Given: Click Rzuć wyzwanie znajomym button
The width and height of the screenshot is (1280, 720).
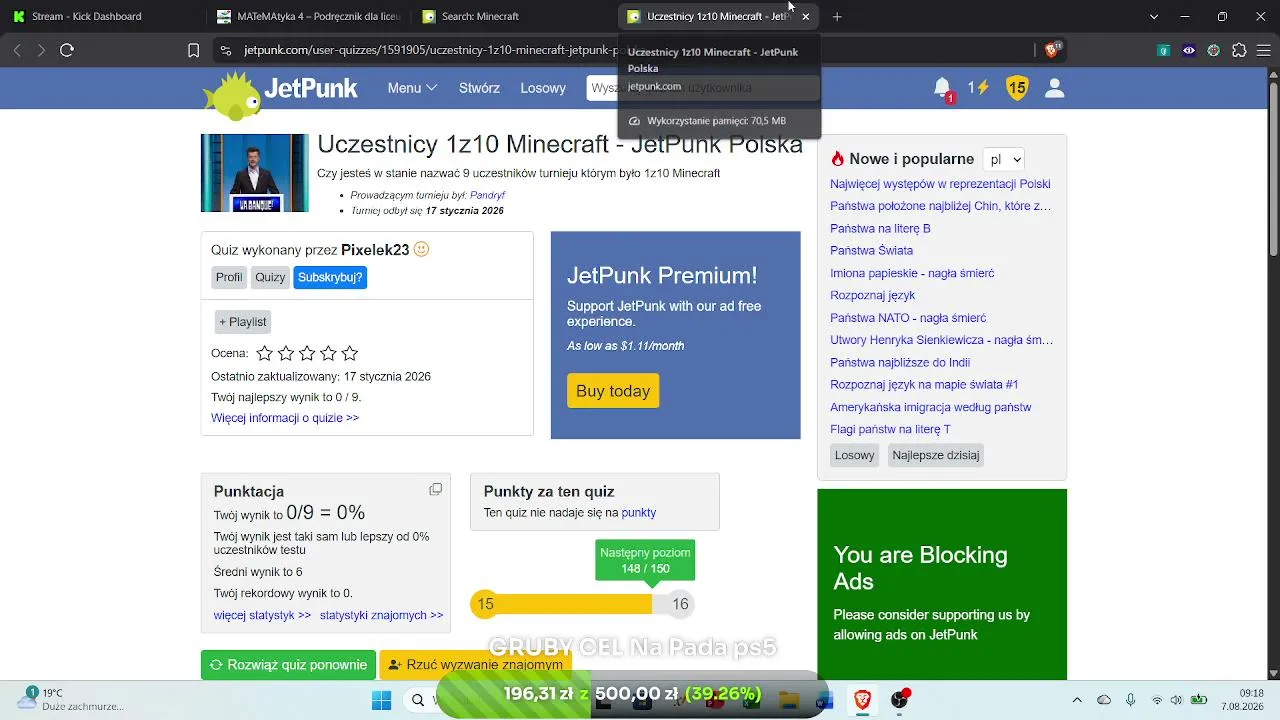Looking at the screenshot, I should pos(475,665).
